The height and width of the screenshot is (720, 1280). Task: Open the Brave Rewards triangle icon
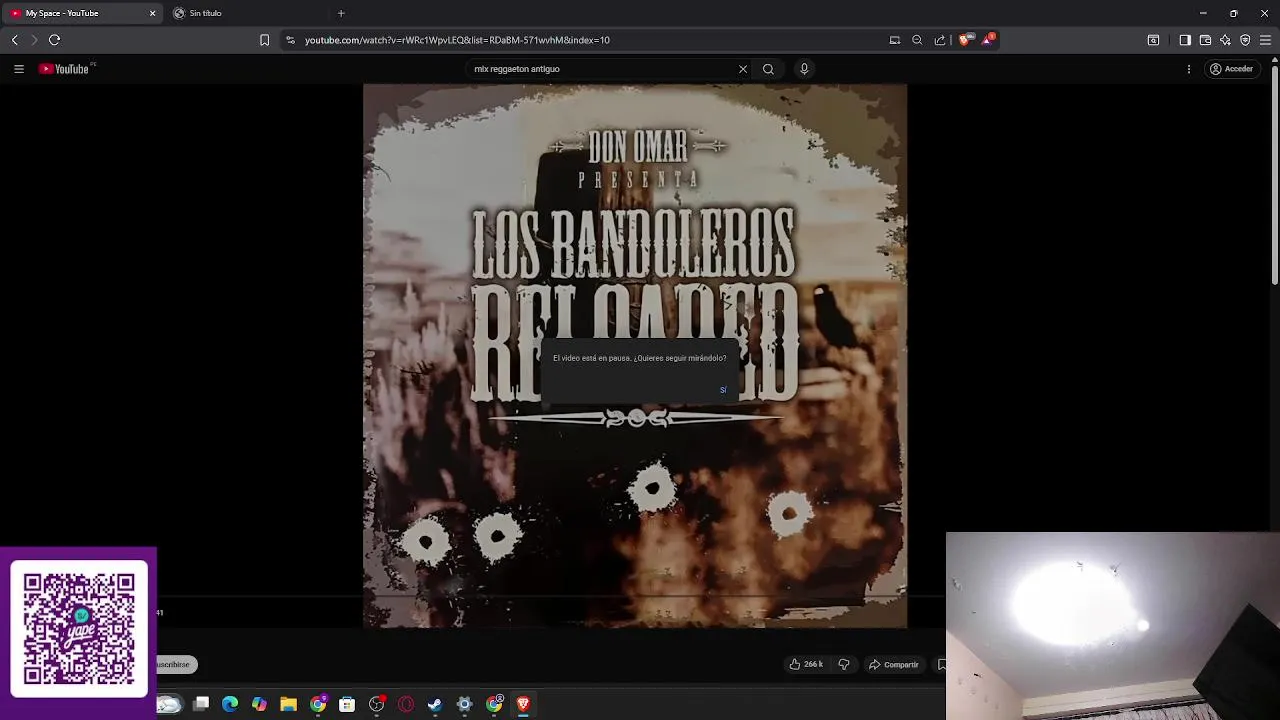989,40
